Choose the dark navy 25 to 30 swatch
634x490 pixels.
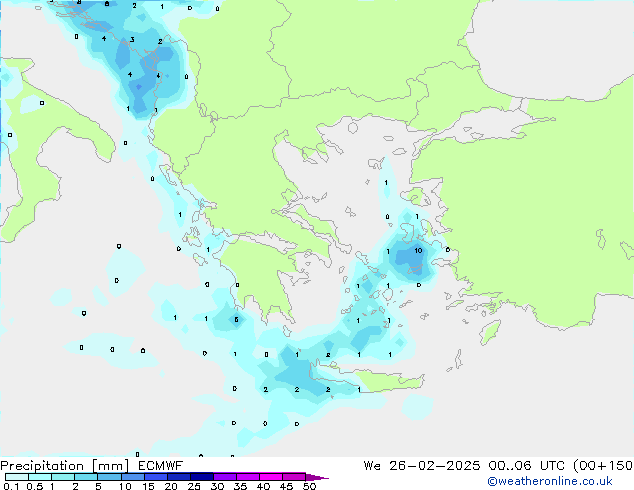tap(202, 477)
